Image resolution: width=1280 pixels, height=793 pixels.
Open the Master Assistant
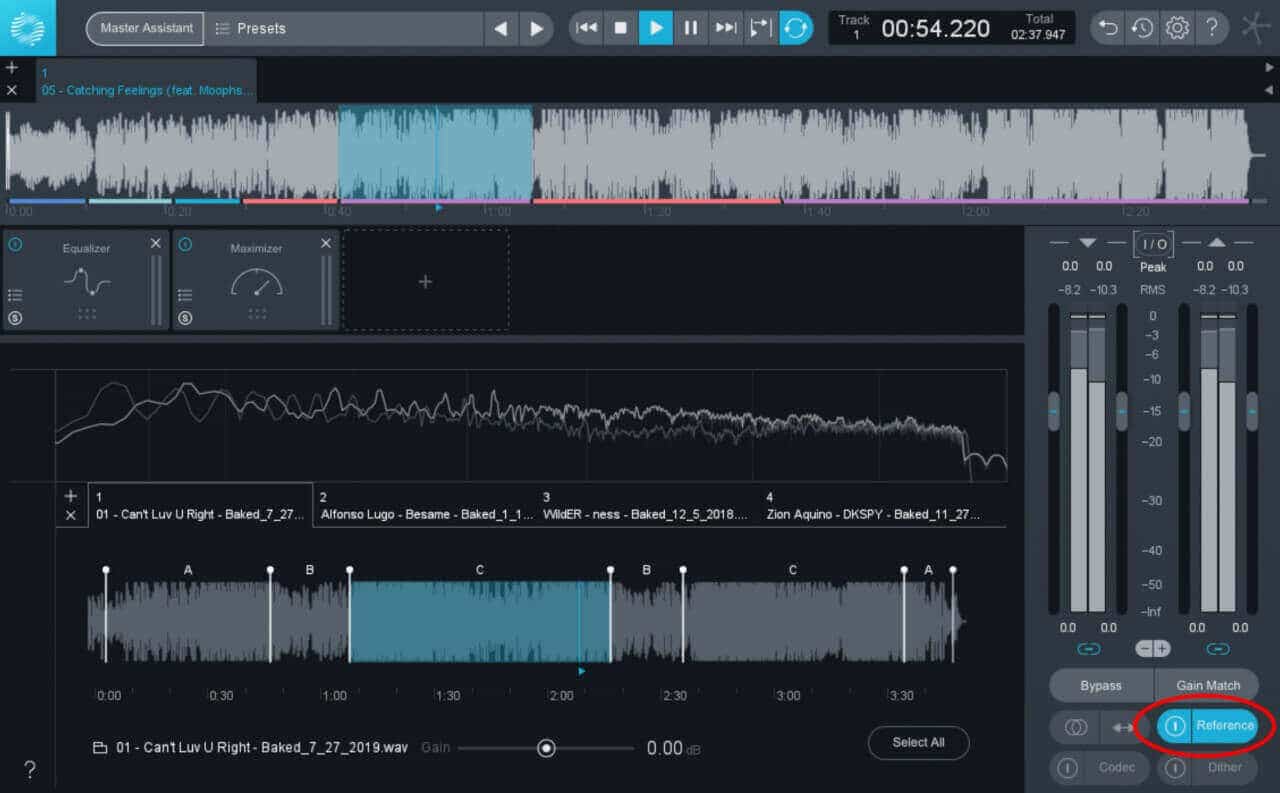coord(146,28)
